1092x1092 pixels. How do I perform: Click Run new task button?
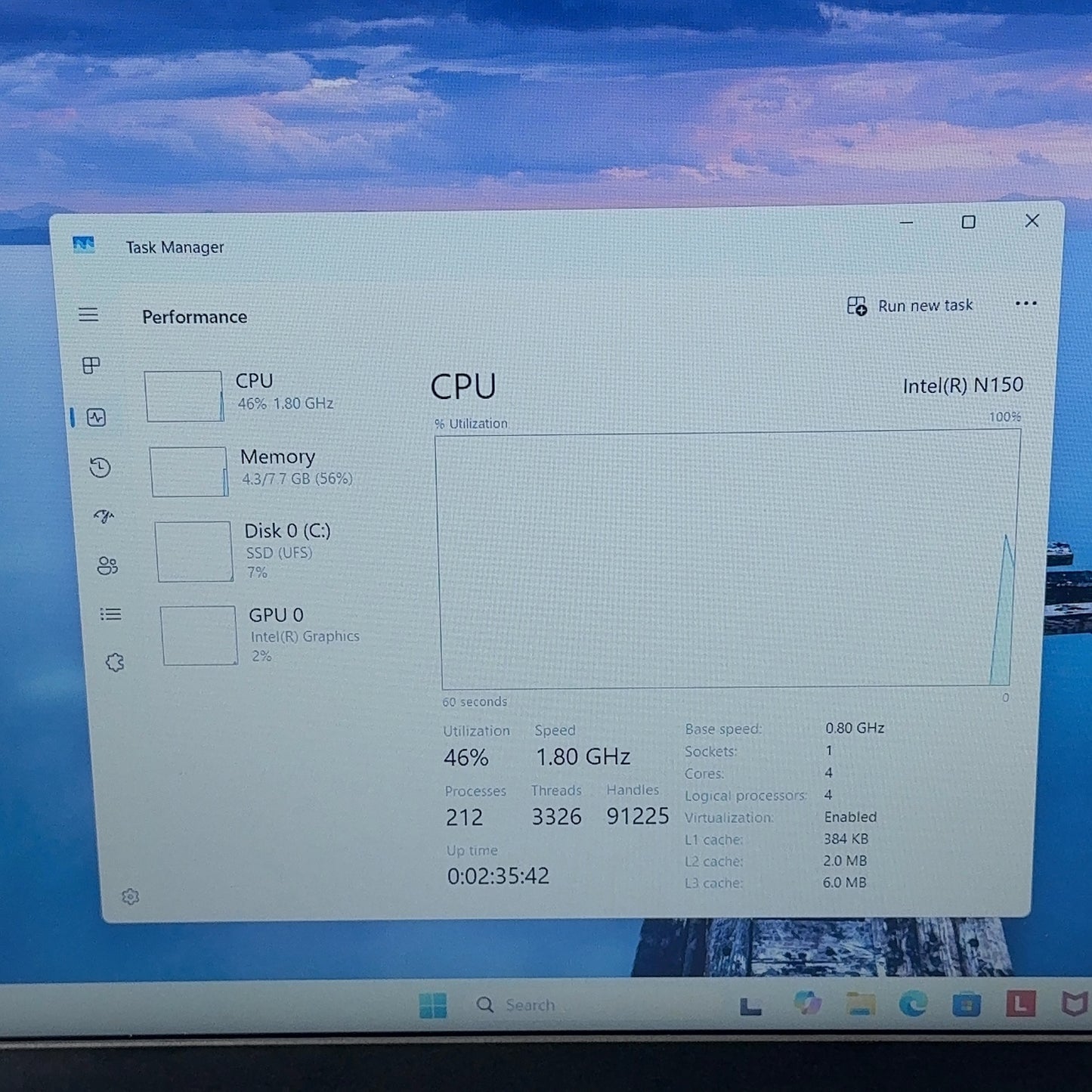tap(910, 306)
